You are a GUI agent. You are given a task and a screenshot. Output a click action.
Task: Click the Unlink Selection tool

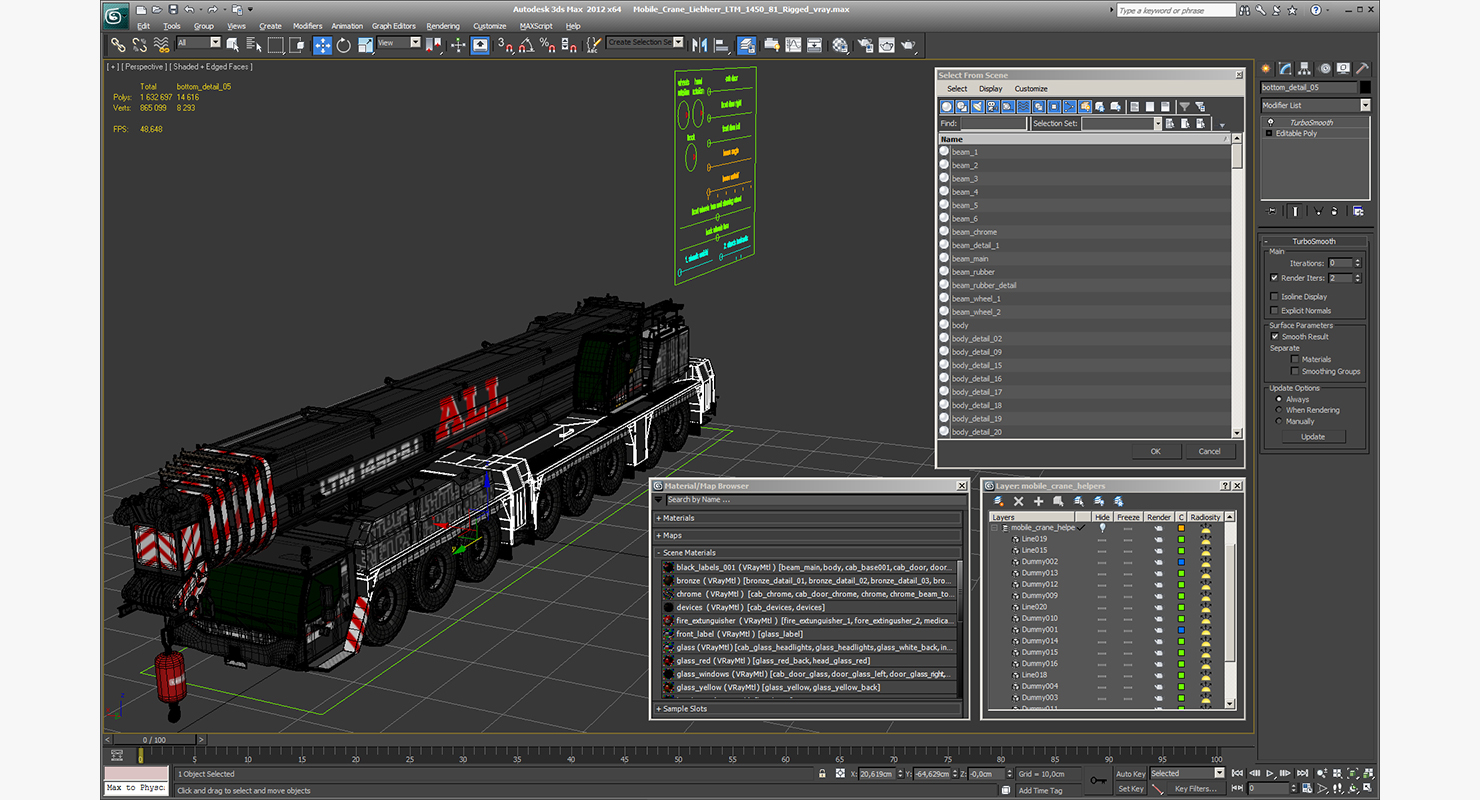pos(139,45)
